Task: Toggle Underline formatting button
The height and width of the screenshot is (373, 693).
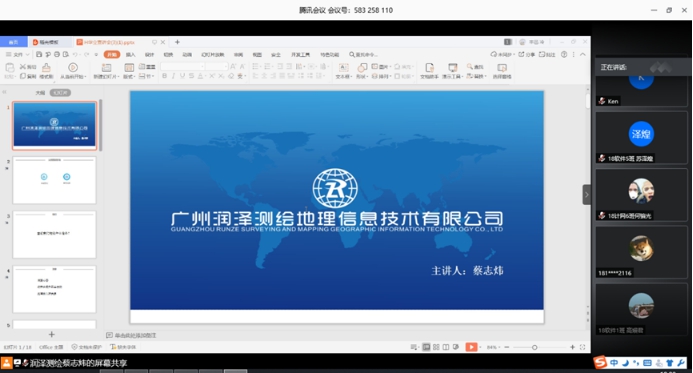Action: point(182,76)
